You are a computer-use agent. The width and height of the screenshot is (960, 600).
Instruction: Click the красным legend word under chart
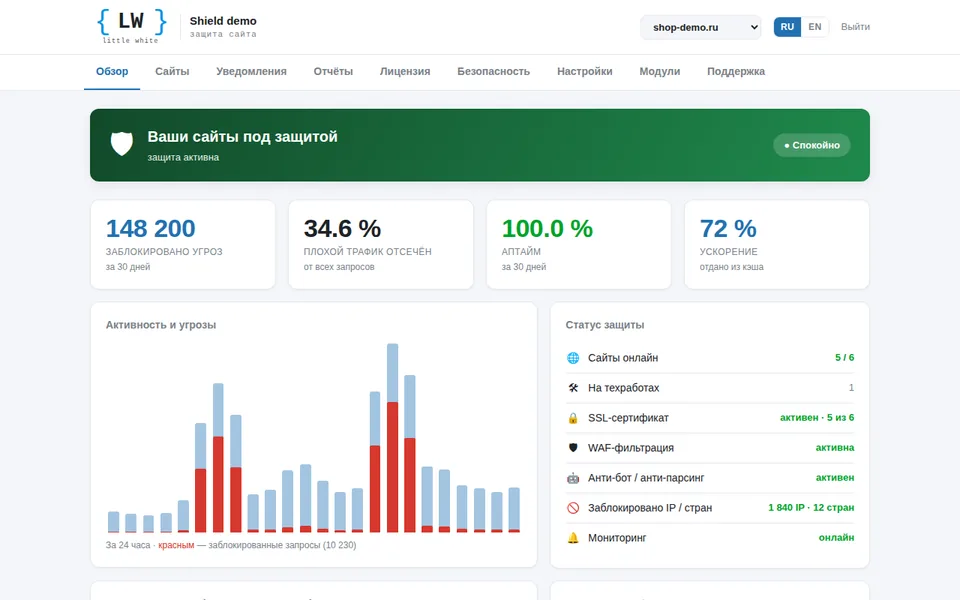coord(176,545)
